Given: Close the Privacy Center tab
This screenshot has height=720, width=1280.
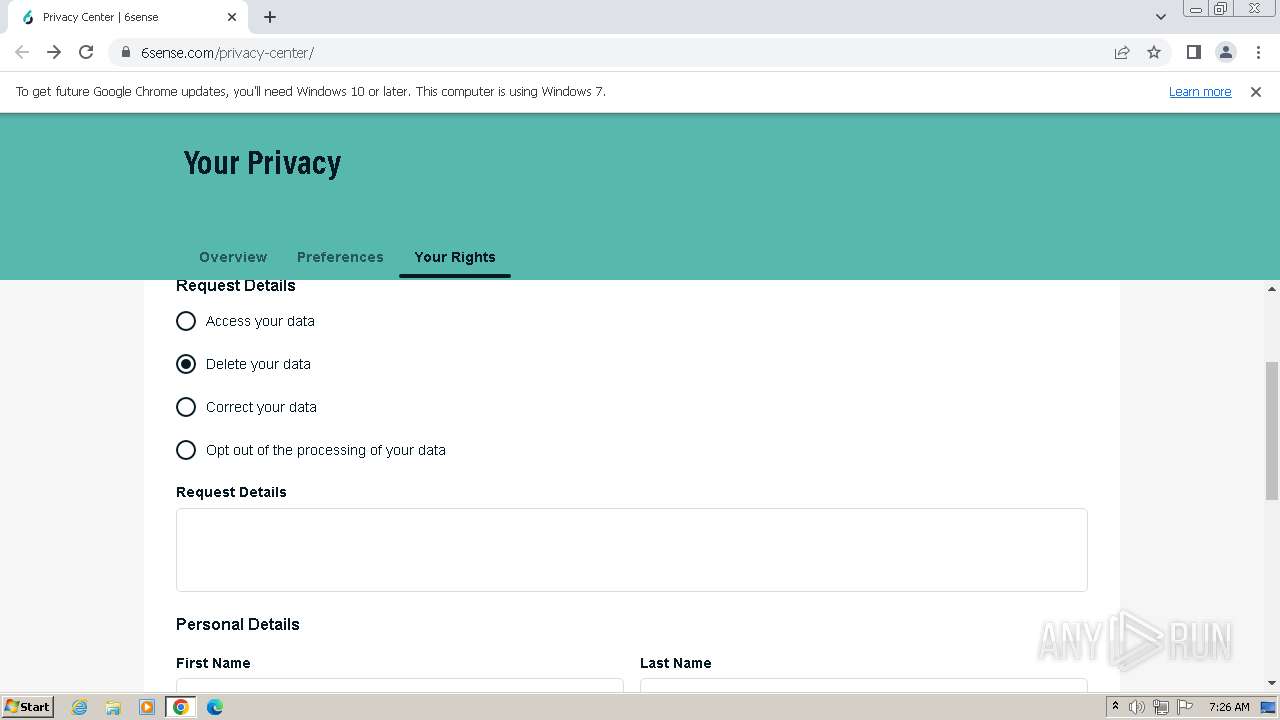Looking at the screenshot, I should tap(232, 17).
